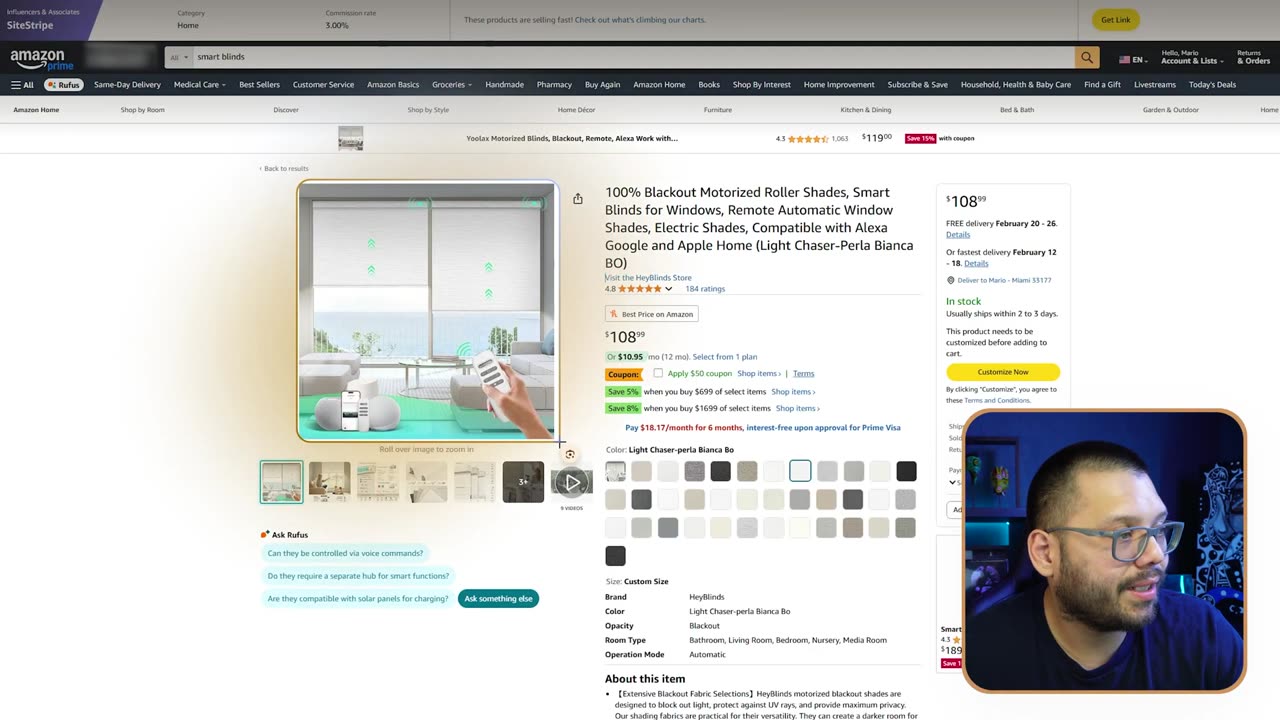
Task: Open the Rufus assistant button
Action: coord(63,85)
